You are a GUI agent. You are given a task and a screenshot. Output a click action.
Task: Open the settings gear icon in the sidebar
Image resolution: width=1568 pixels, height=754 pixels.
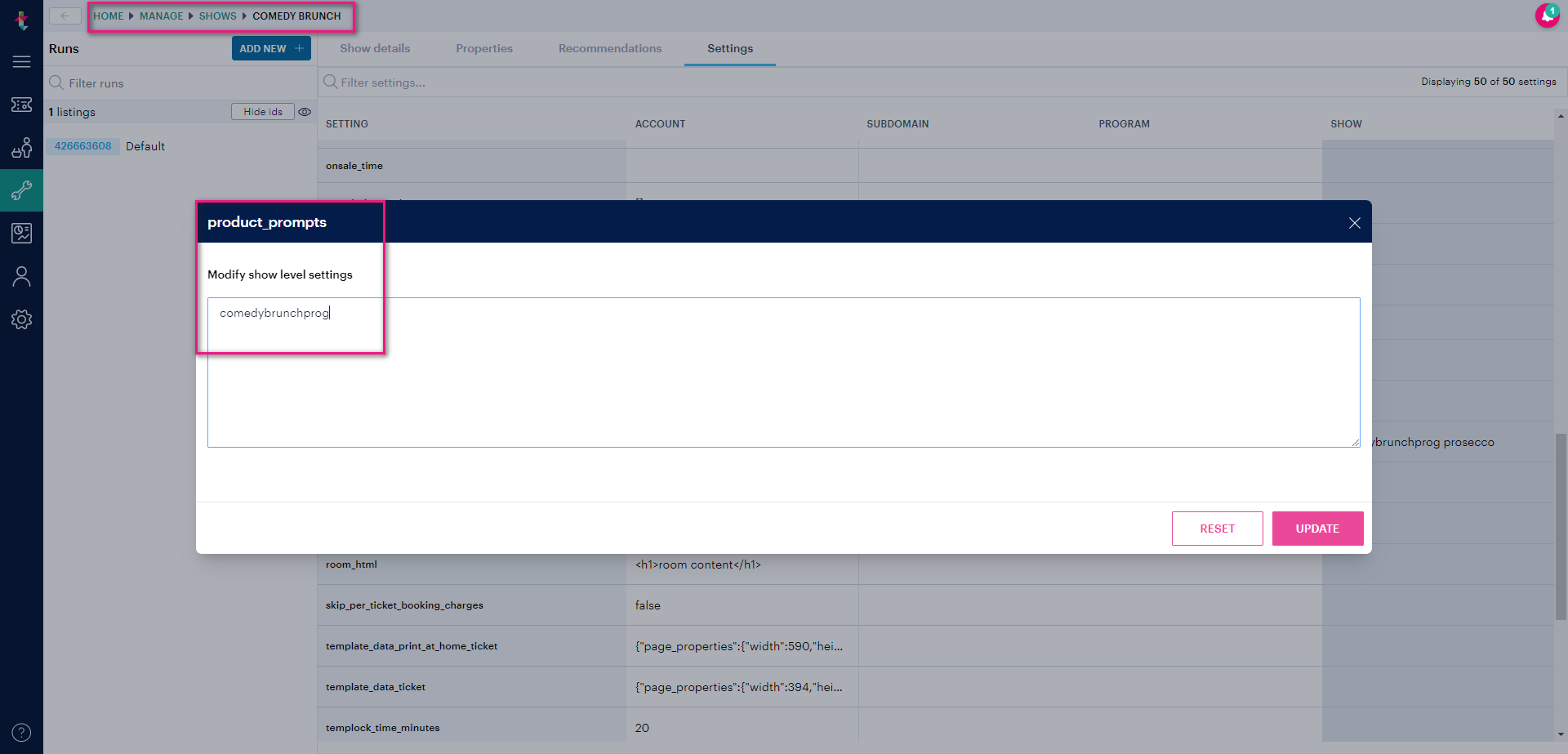pos(21,319)
